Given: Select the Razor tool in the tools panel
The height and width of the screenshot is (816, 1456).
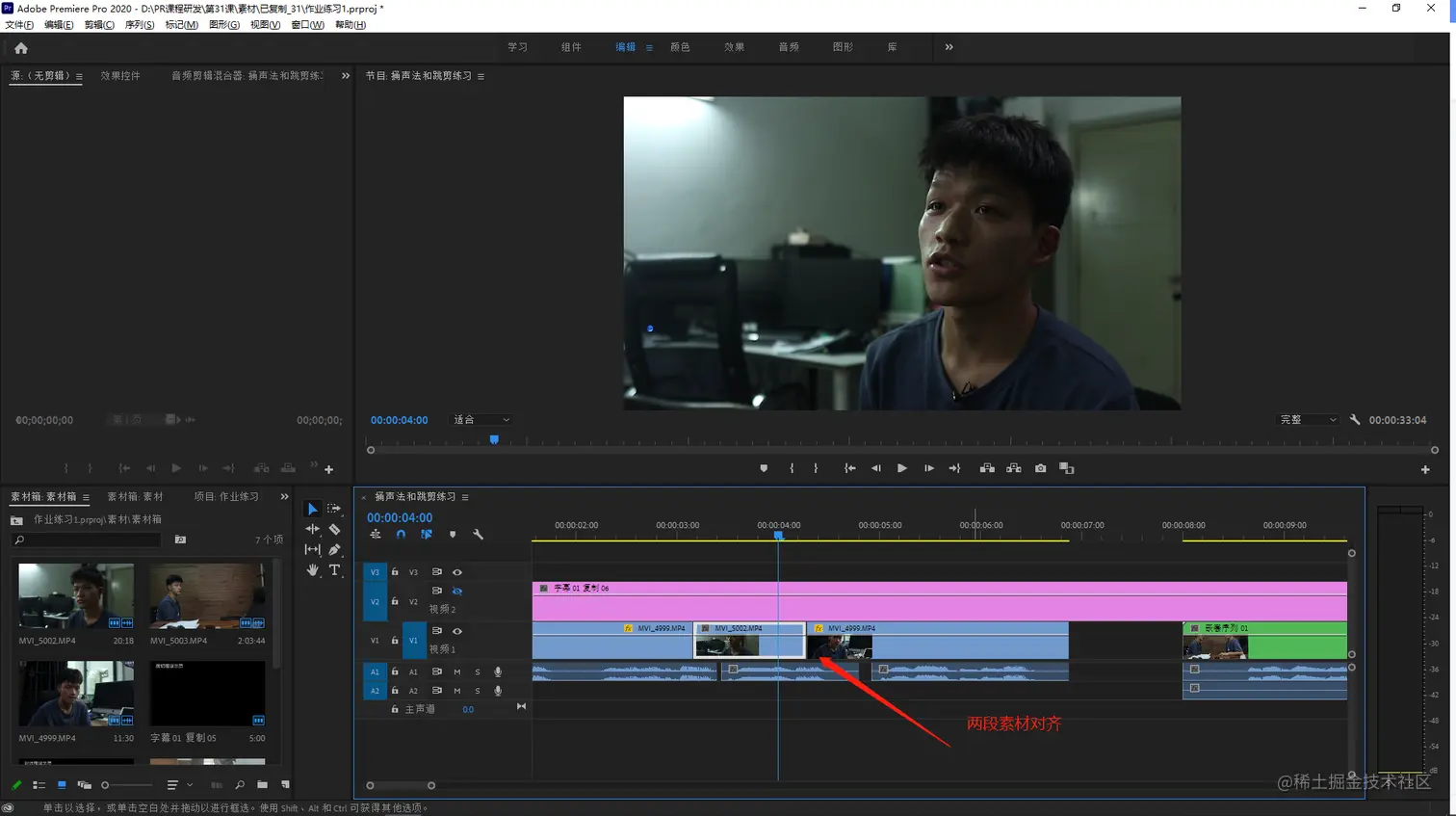Looking at the screenshot, I should (334, 529).
